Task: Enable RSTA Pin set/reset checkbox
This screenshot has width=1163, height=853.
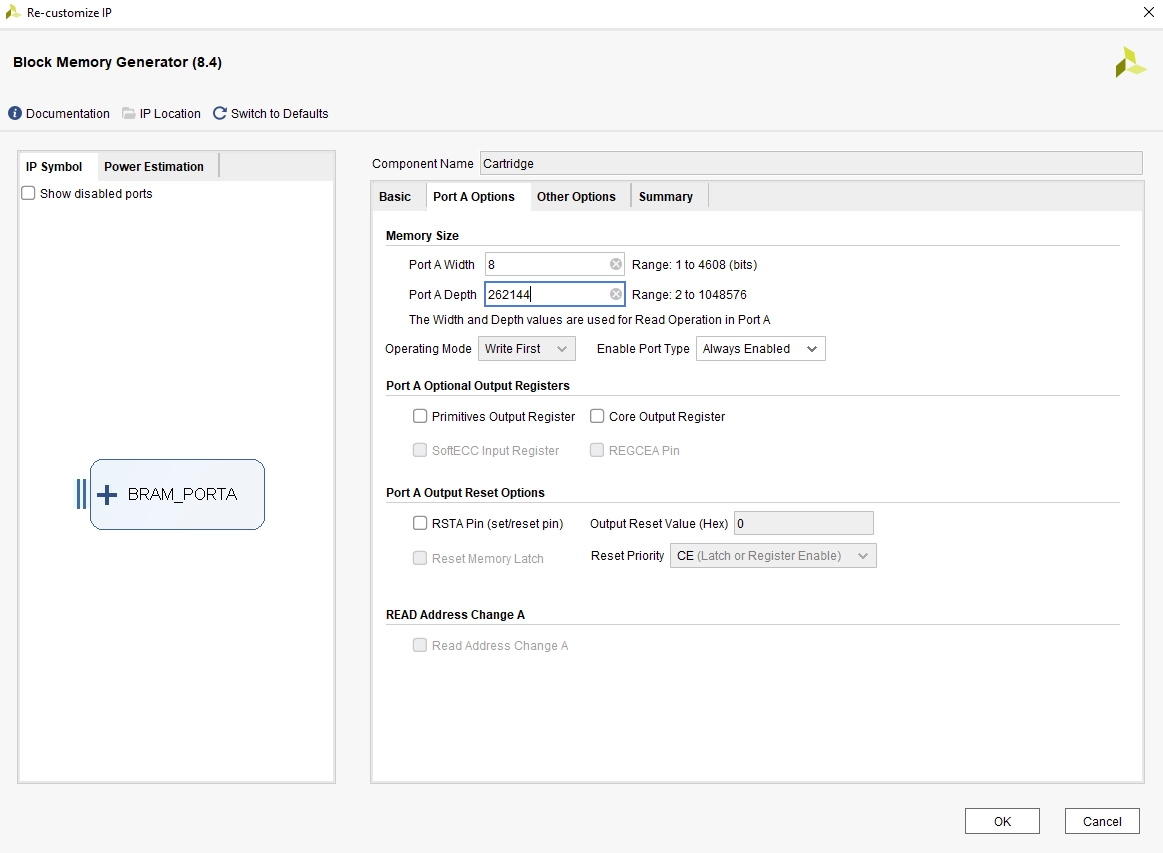Action: (420, 523)
